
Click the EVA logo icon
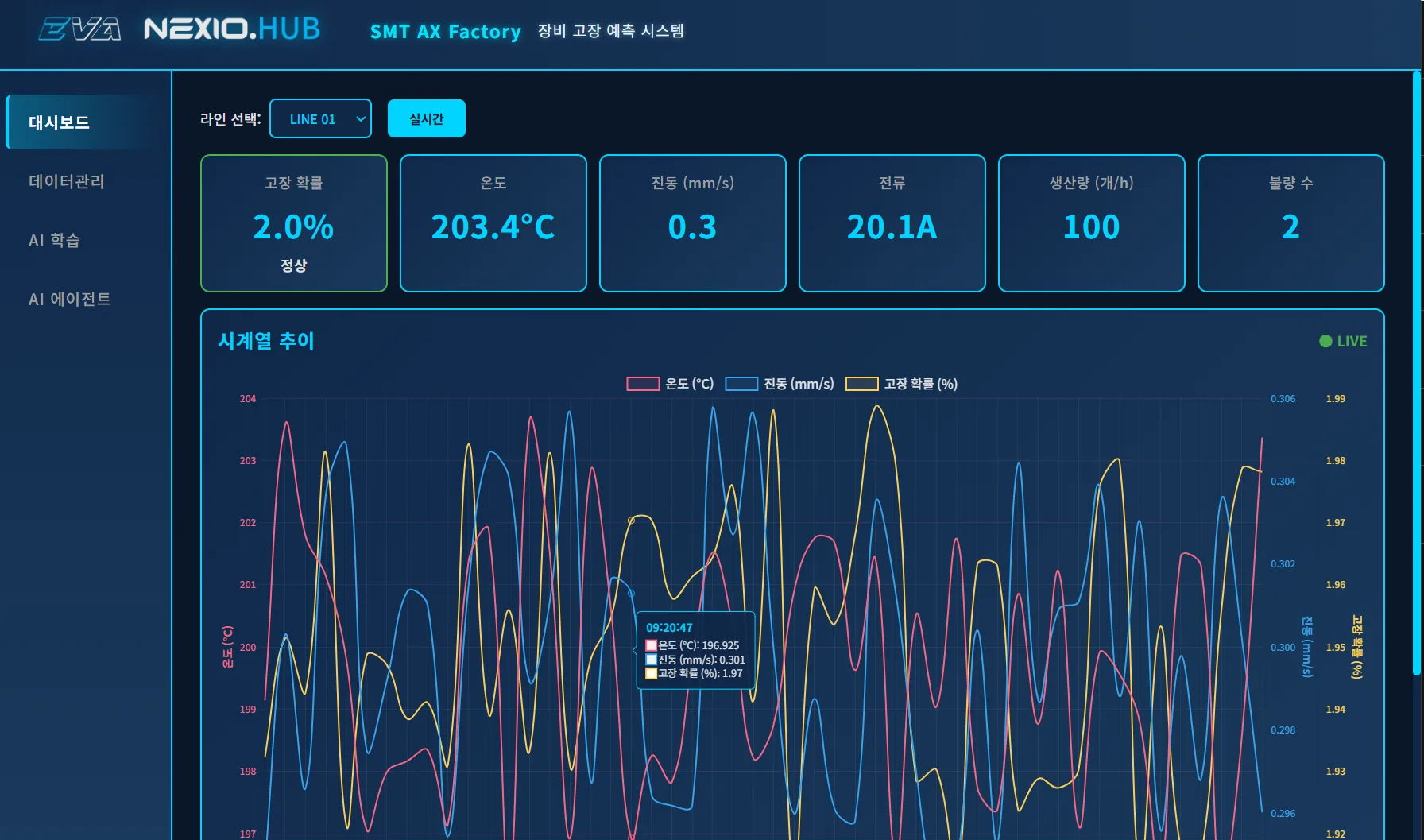[x=79, y=29]
